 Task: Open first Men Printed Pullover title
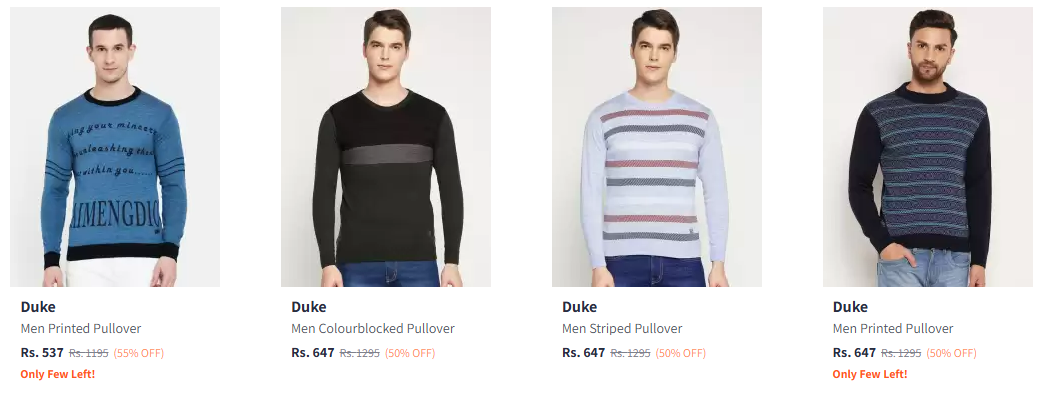pyautogui.click(x=81, y=329)
